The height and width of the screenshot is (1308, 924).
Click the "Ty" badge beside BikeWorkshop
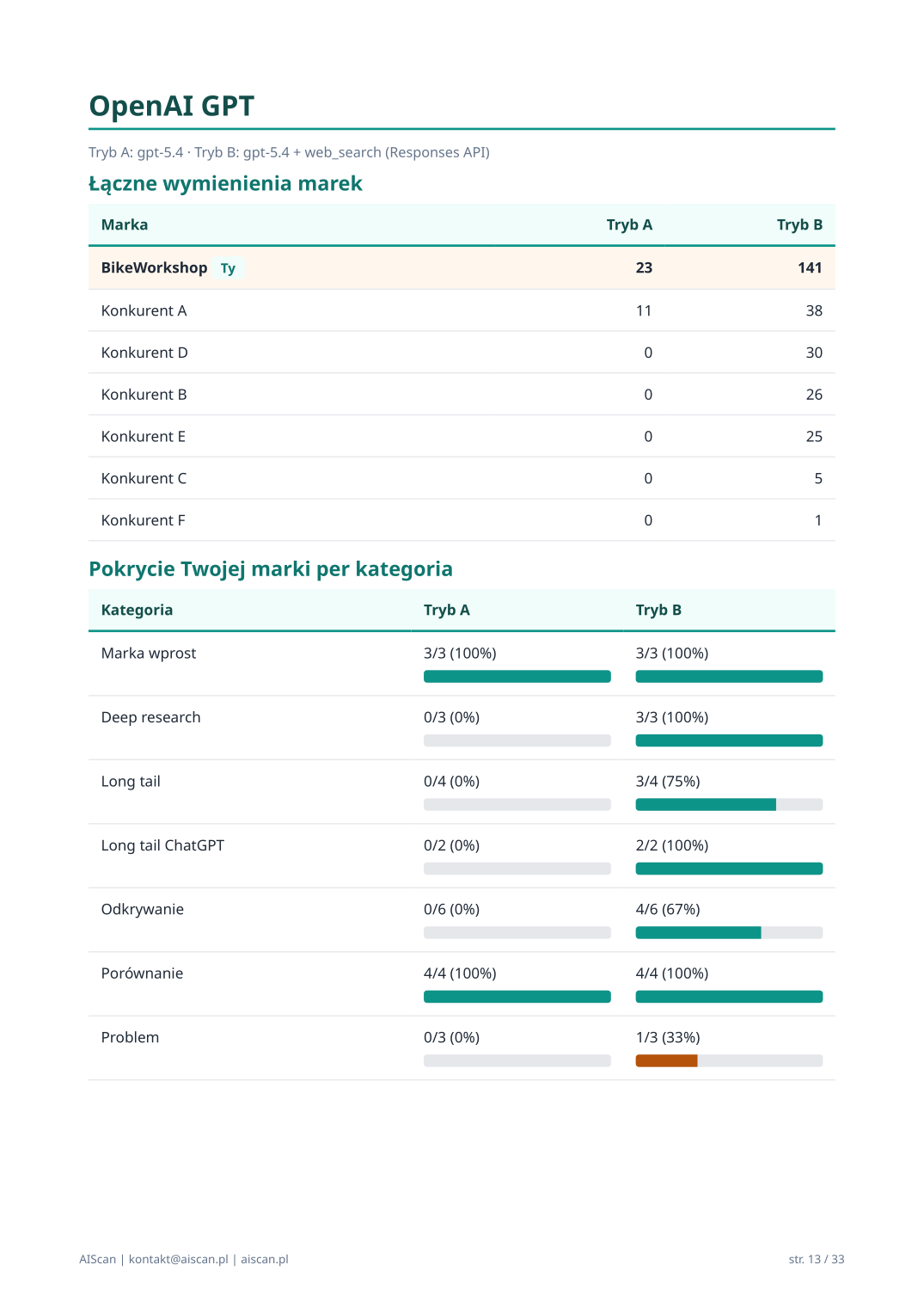228,268
